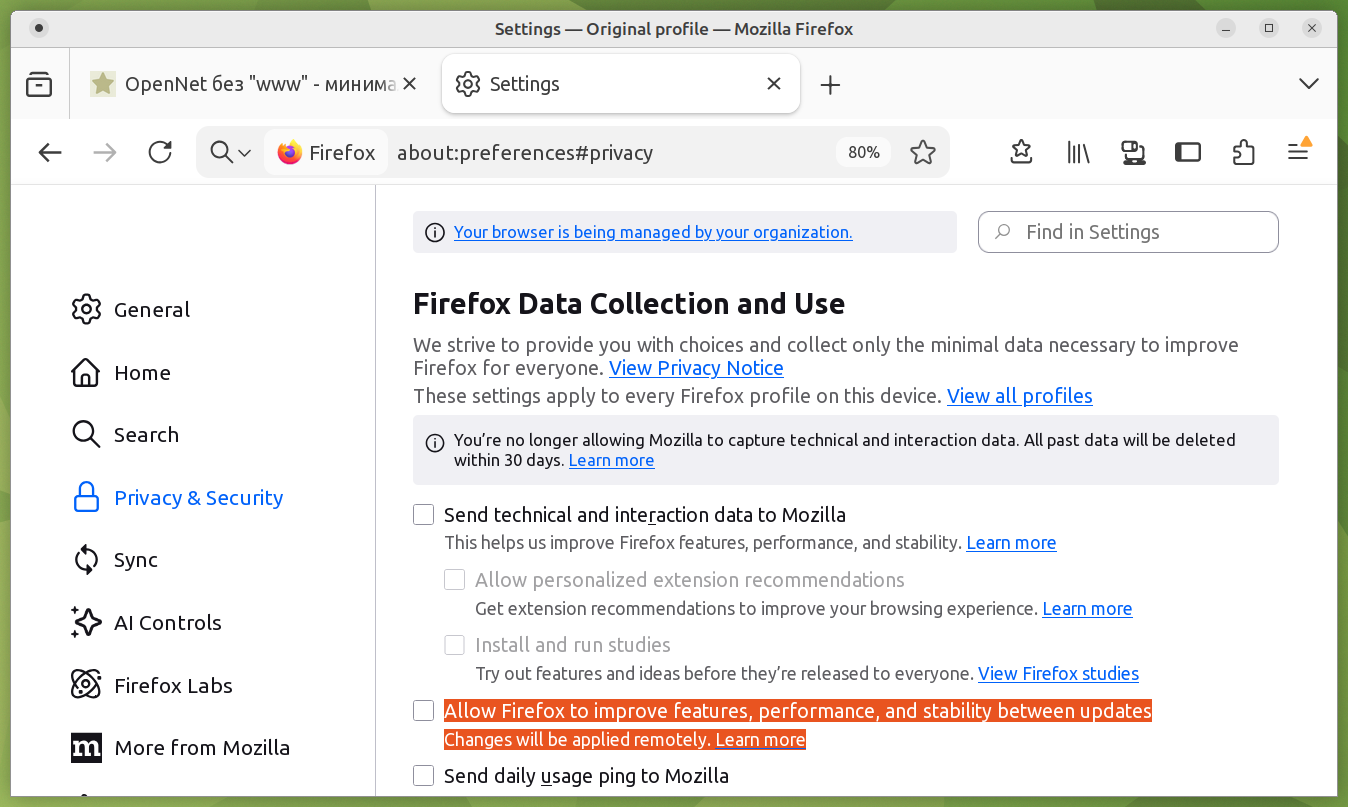
Task: Open the Library bookshelf icon
Action: pos(1077,152)
